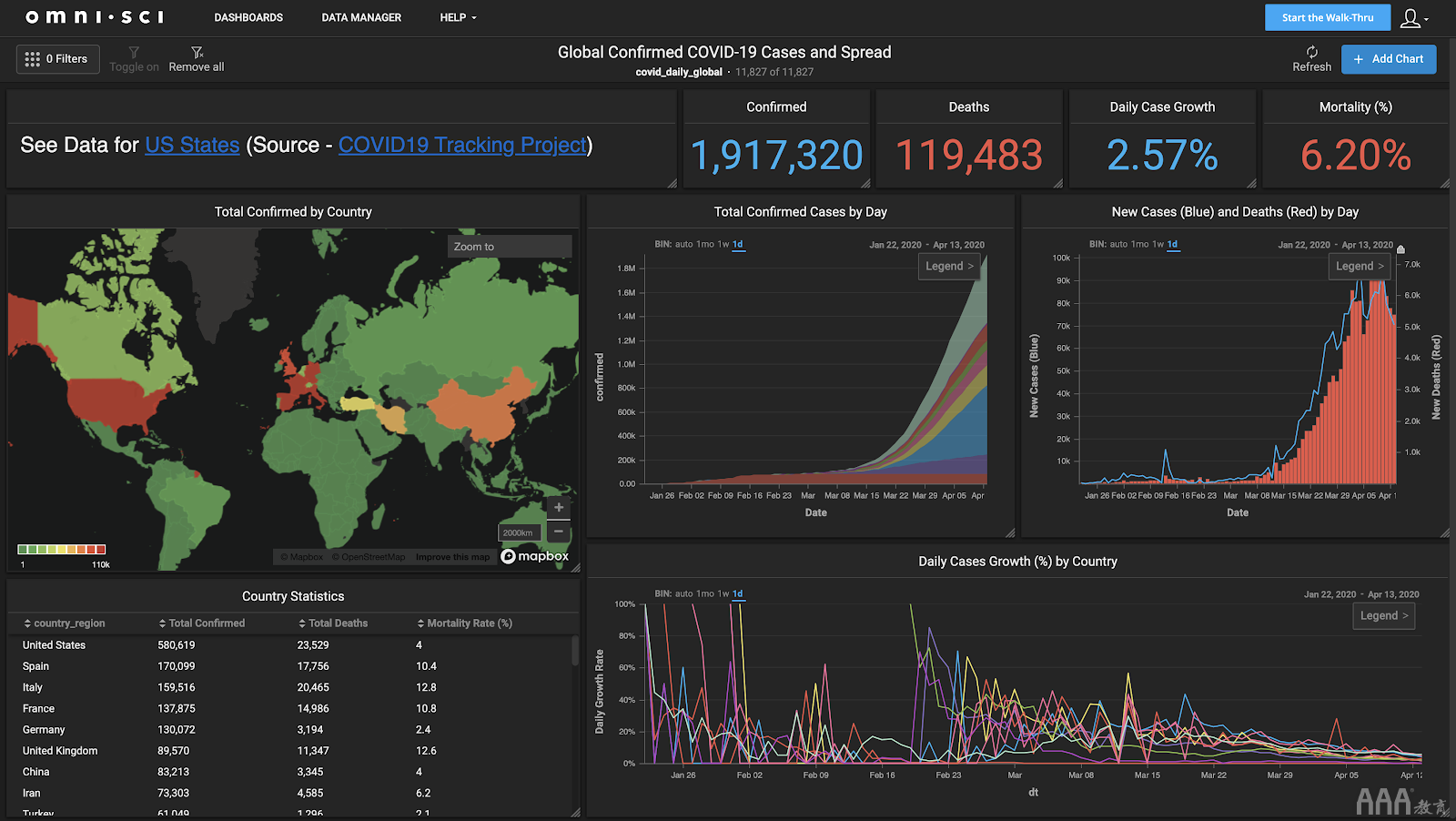The image size is (1456, 821).
Task: Click the map color legend scale
Action: (x=62, y=550)
